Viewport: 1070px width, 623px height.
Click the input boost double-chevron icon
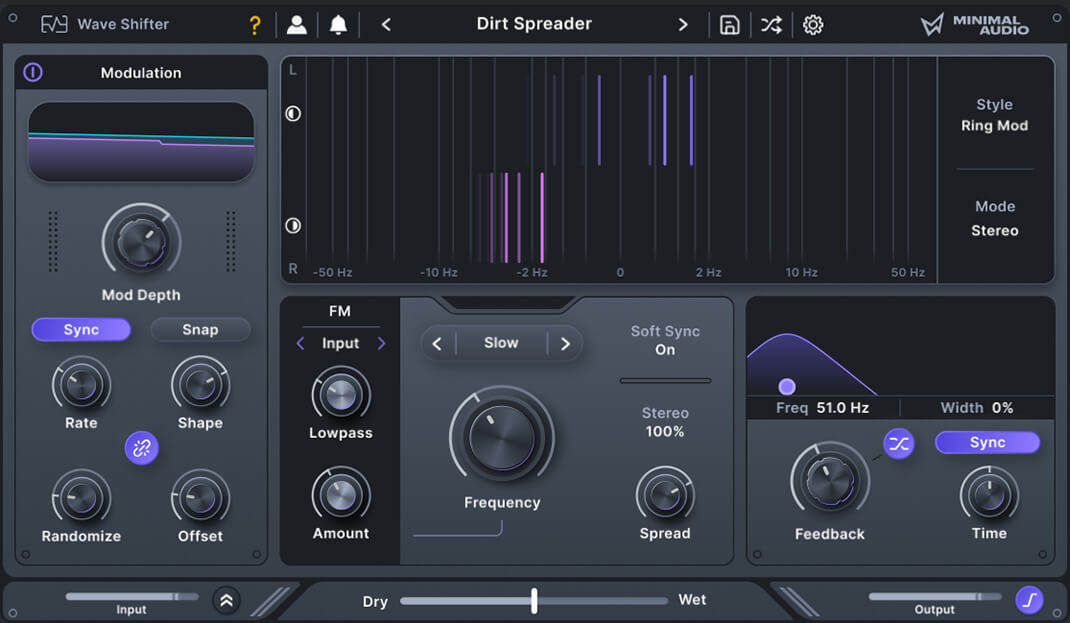pos(226,600)
